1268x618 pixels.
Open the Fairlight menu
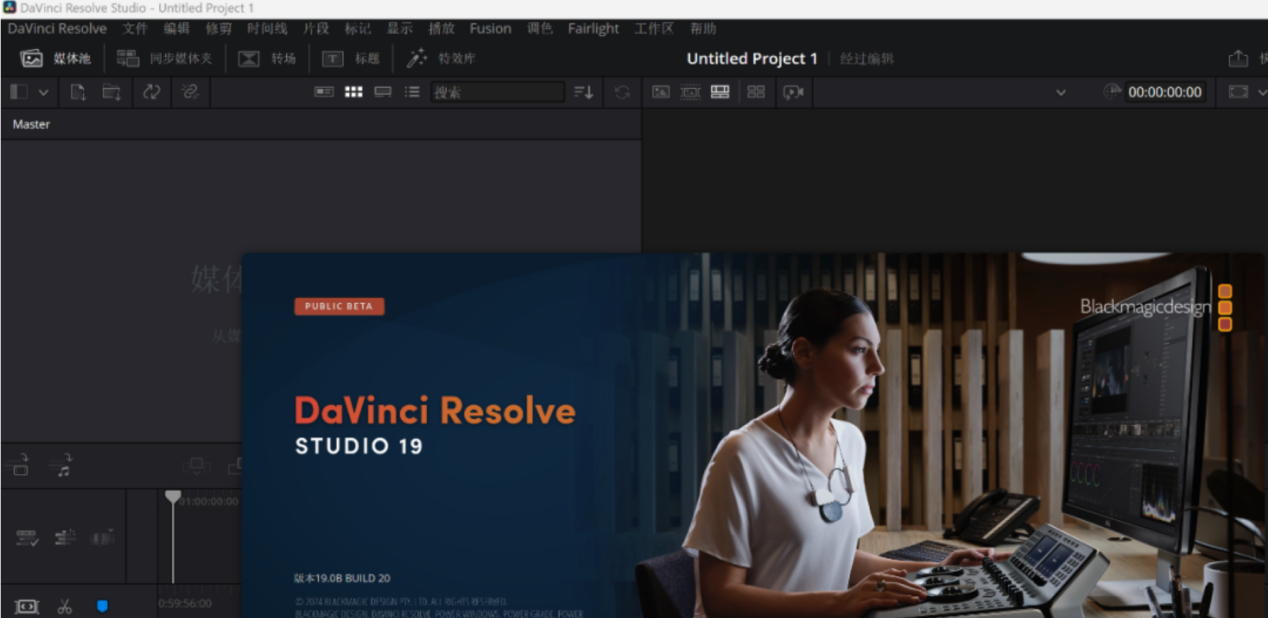point(593,29)
